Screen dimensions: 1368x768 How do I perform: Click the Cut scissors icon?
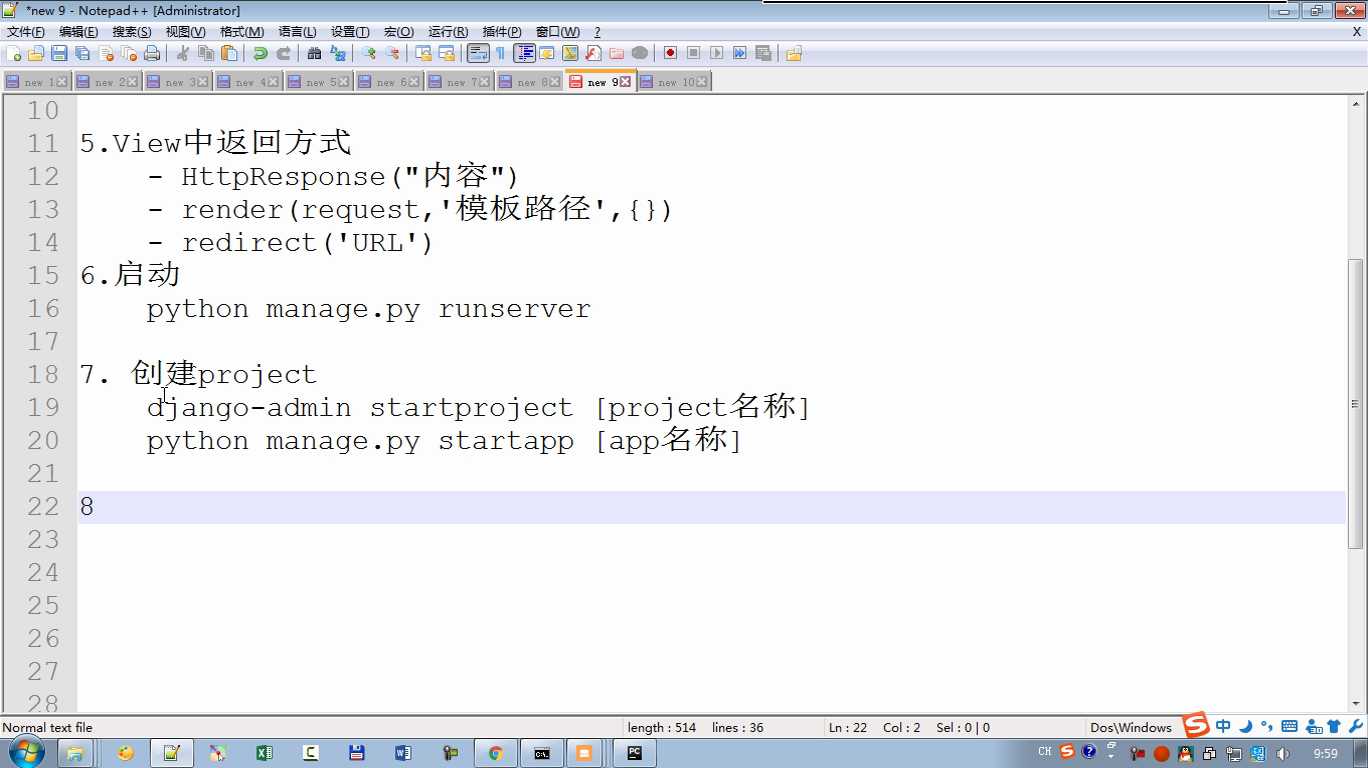pyautogui.click(x=183, y=53)
